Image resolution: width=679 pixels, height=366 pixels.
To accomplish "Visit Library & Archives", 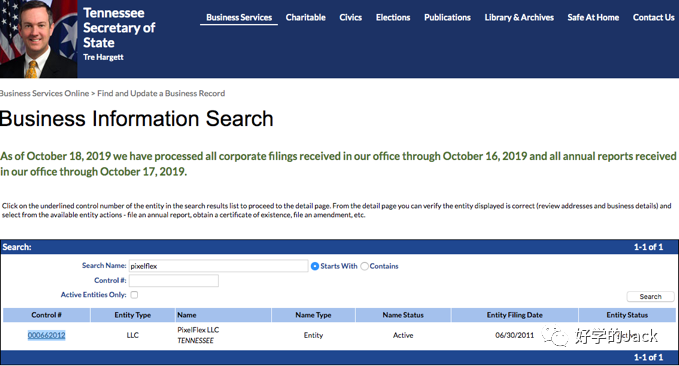I will click(519, 17).
